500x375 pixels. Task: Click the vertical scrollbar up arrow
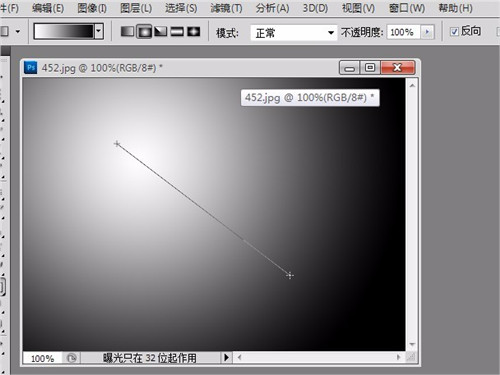(x=412, y=86)
